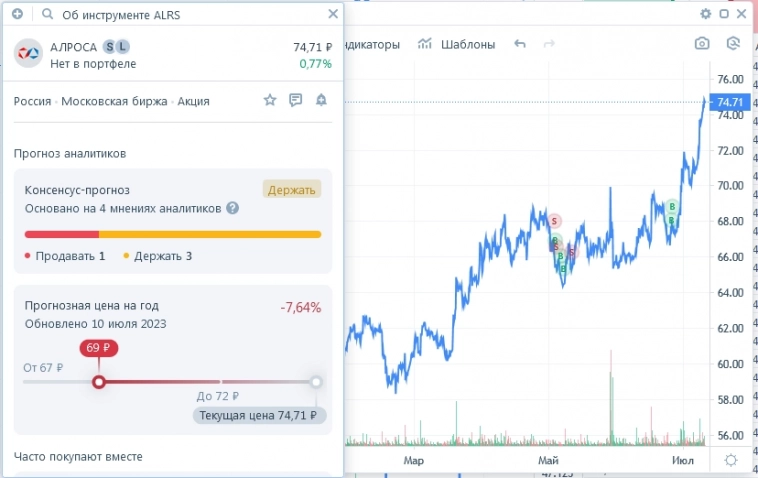758x478 pixels.
Task: Open the notes comment icon
Action: (295, 100)
